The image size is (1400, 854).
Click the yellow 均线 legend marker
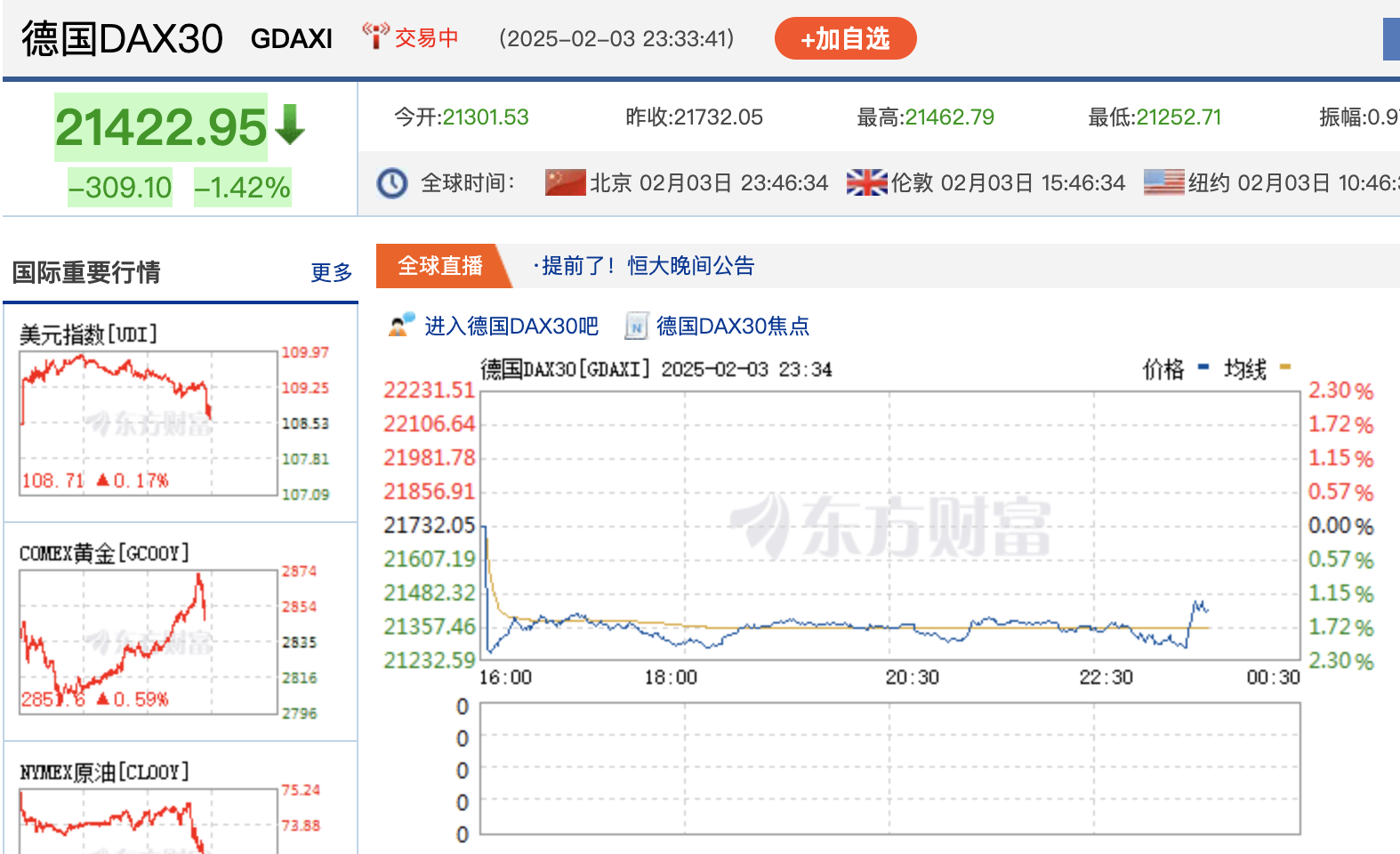[x=1284, y=367]
